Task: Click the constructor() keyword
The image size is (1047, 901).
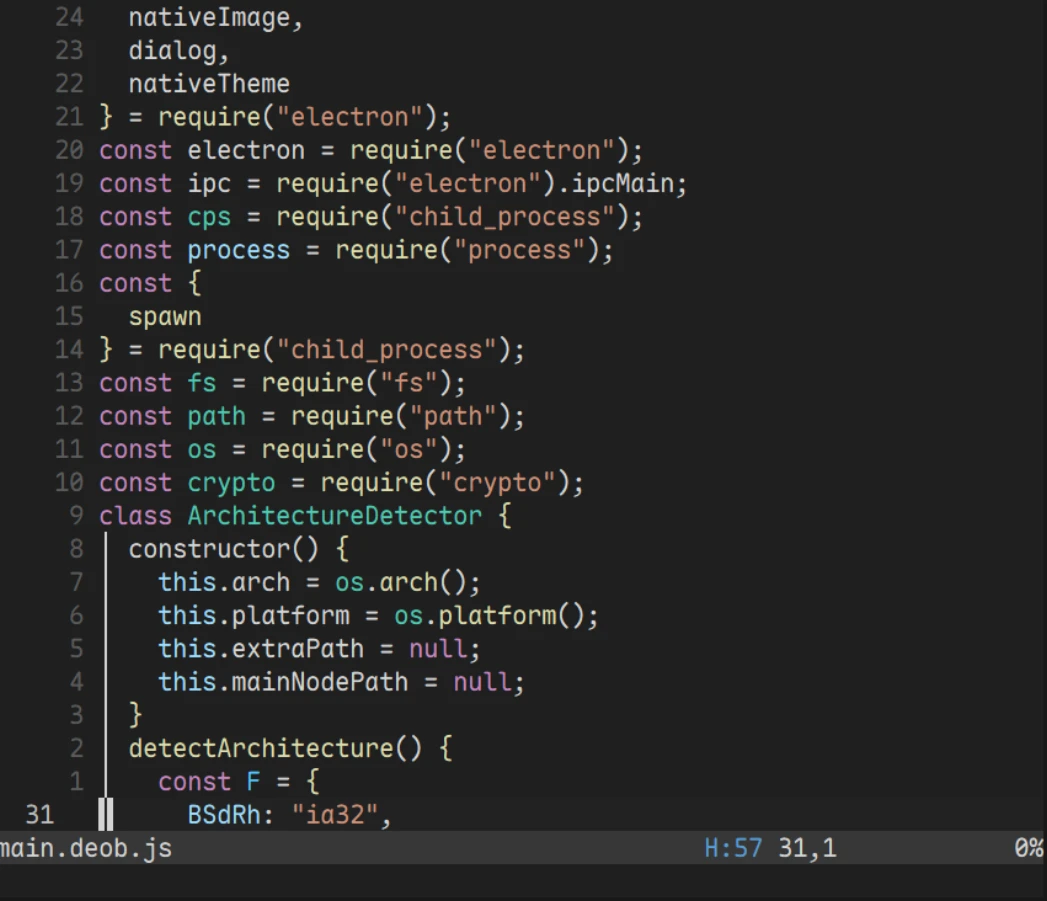Action: point(224,549)
